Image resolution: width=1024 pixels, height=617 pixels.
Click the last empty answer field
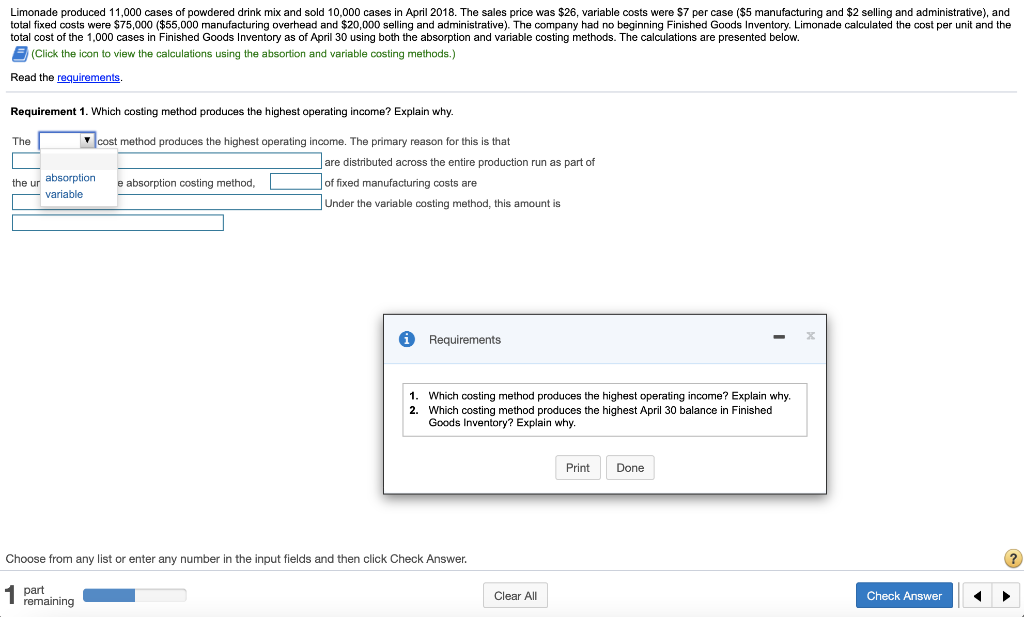tap(118, 223)
